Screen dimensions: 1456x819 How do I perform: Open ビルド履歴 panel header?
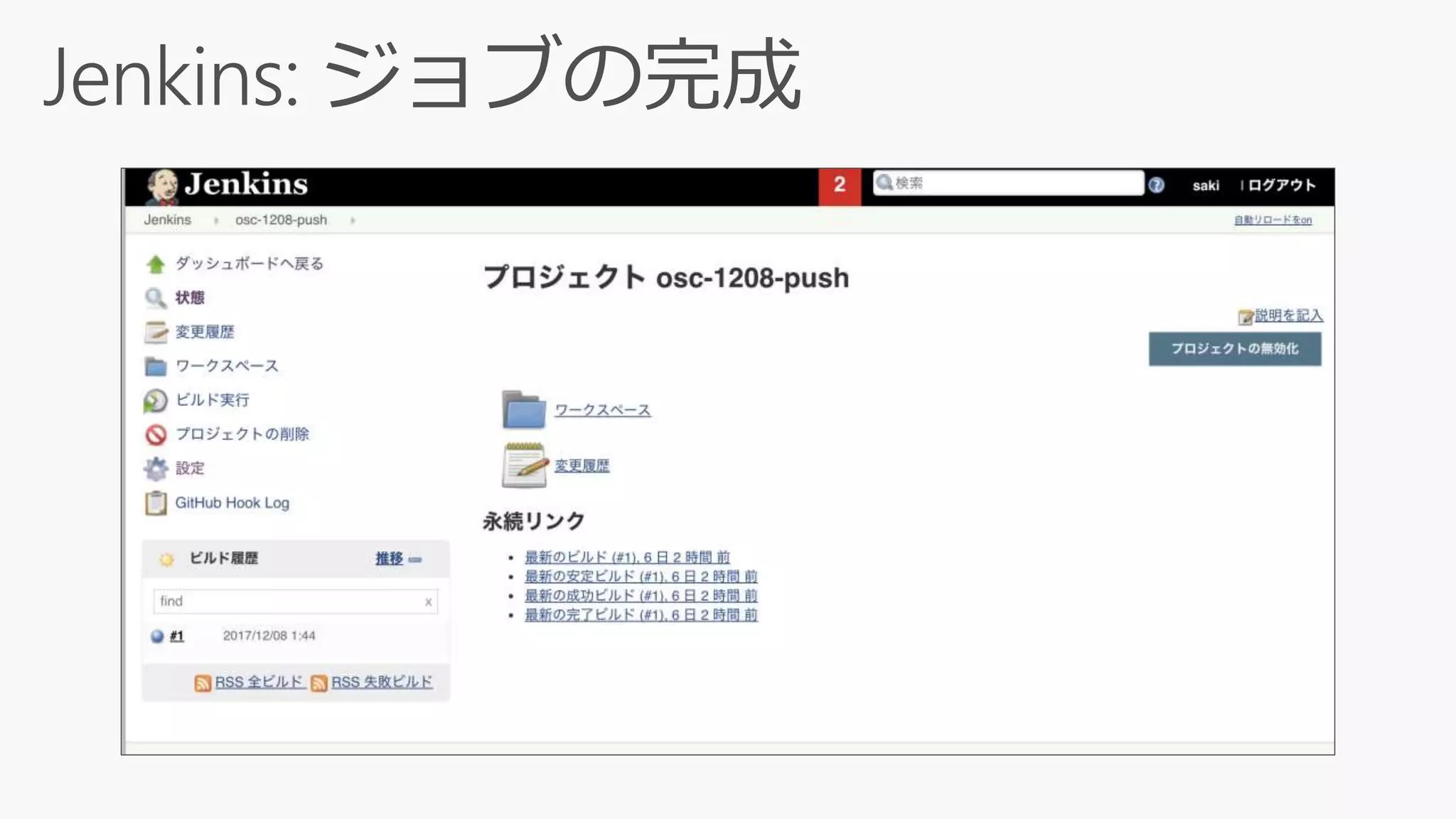(x=223, y=558)
